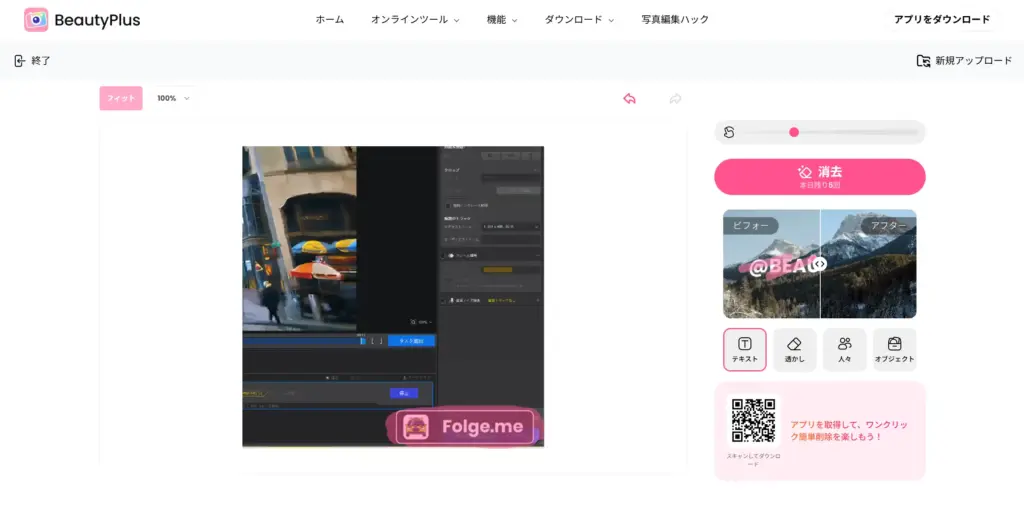Select the 透かし eraser tool
The image size is (1024, 521).
coord(795,350)
